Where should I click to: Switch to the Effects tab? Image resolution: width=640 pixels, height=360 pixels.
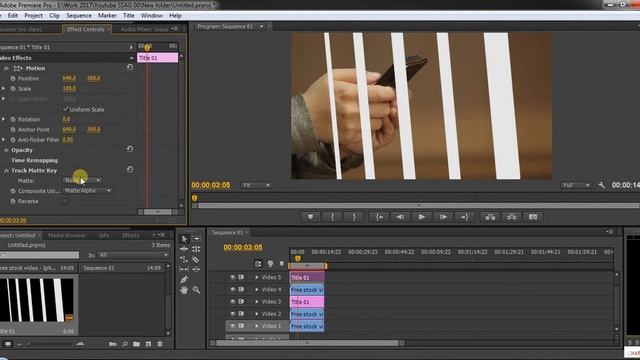click(131, 236)
